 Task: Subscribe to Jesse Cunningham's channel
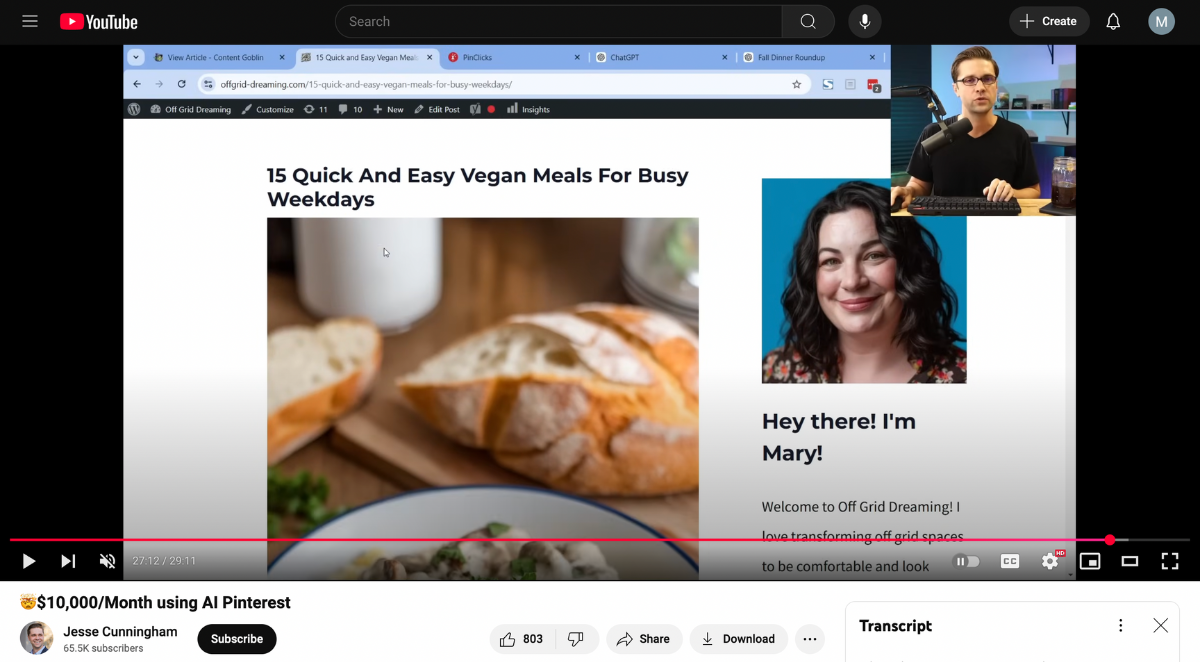(x=237, y=639)
